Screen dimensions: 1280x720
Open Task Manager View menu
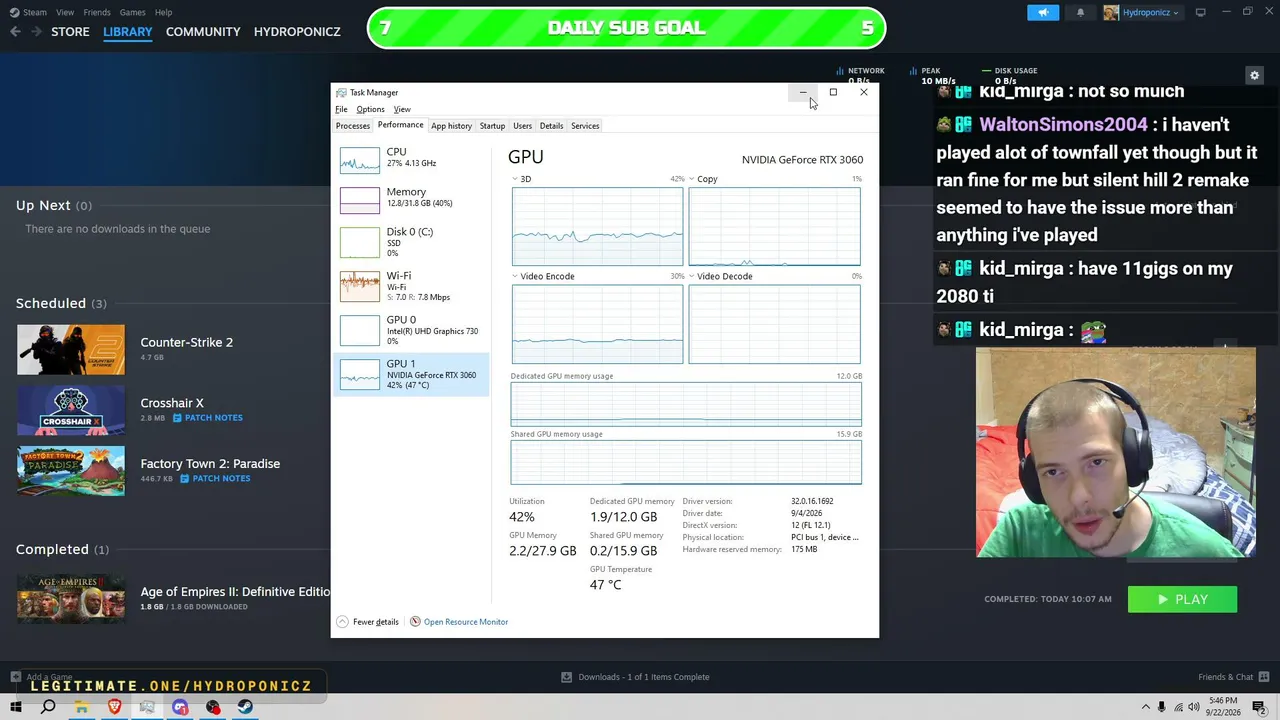(402, 109)
